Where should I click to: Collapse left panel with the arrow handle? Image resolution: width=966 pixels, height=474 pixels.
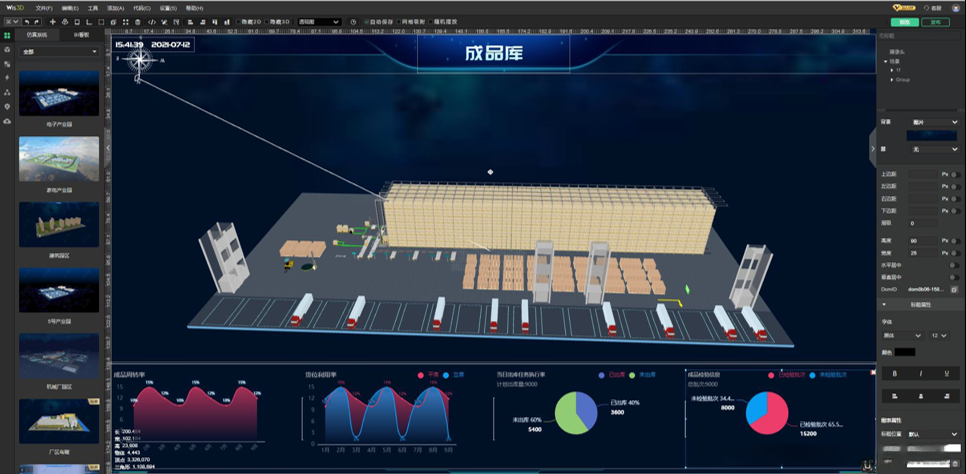pos(108,148)
